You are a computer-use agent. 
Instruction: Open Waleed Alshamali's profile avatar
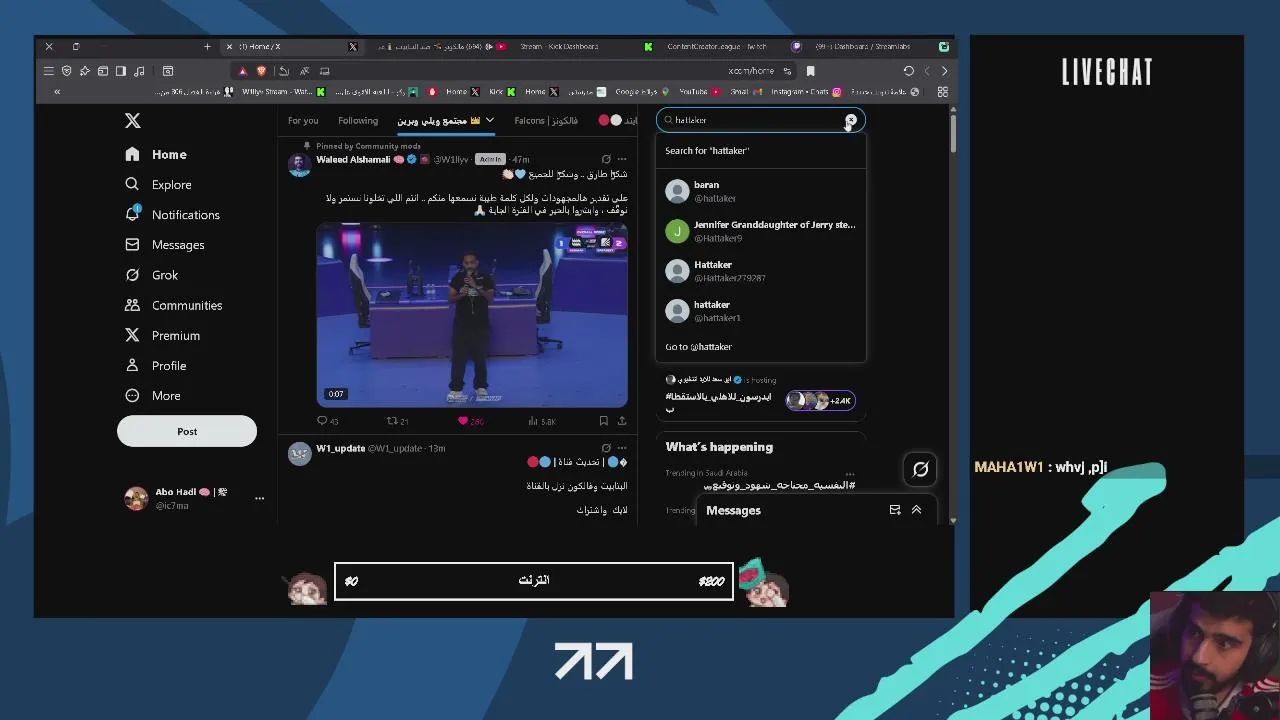pyautogui.click(x=299, y=165)
